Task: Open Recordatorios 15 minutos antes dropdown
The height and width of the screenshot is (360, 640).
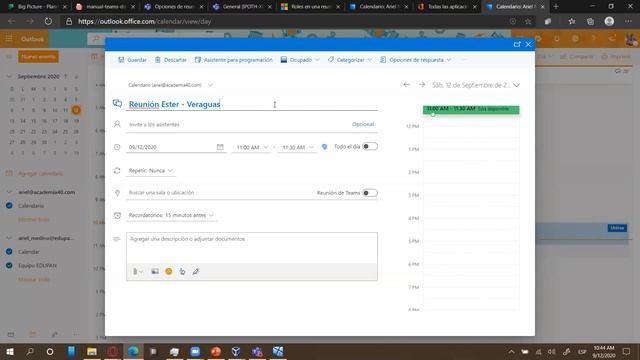Action: (171, 215)
